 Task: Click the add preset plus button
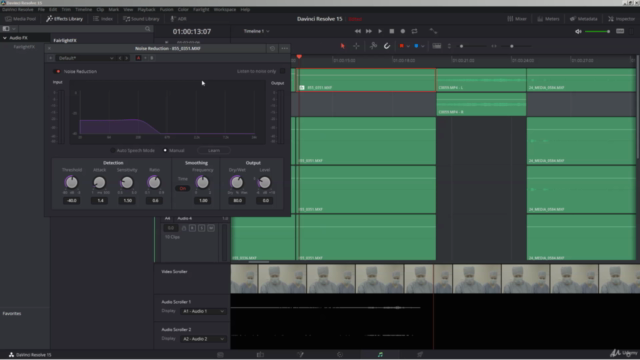pyautogui.click(x=51, y=58)
